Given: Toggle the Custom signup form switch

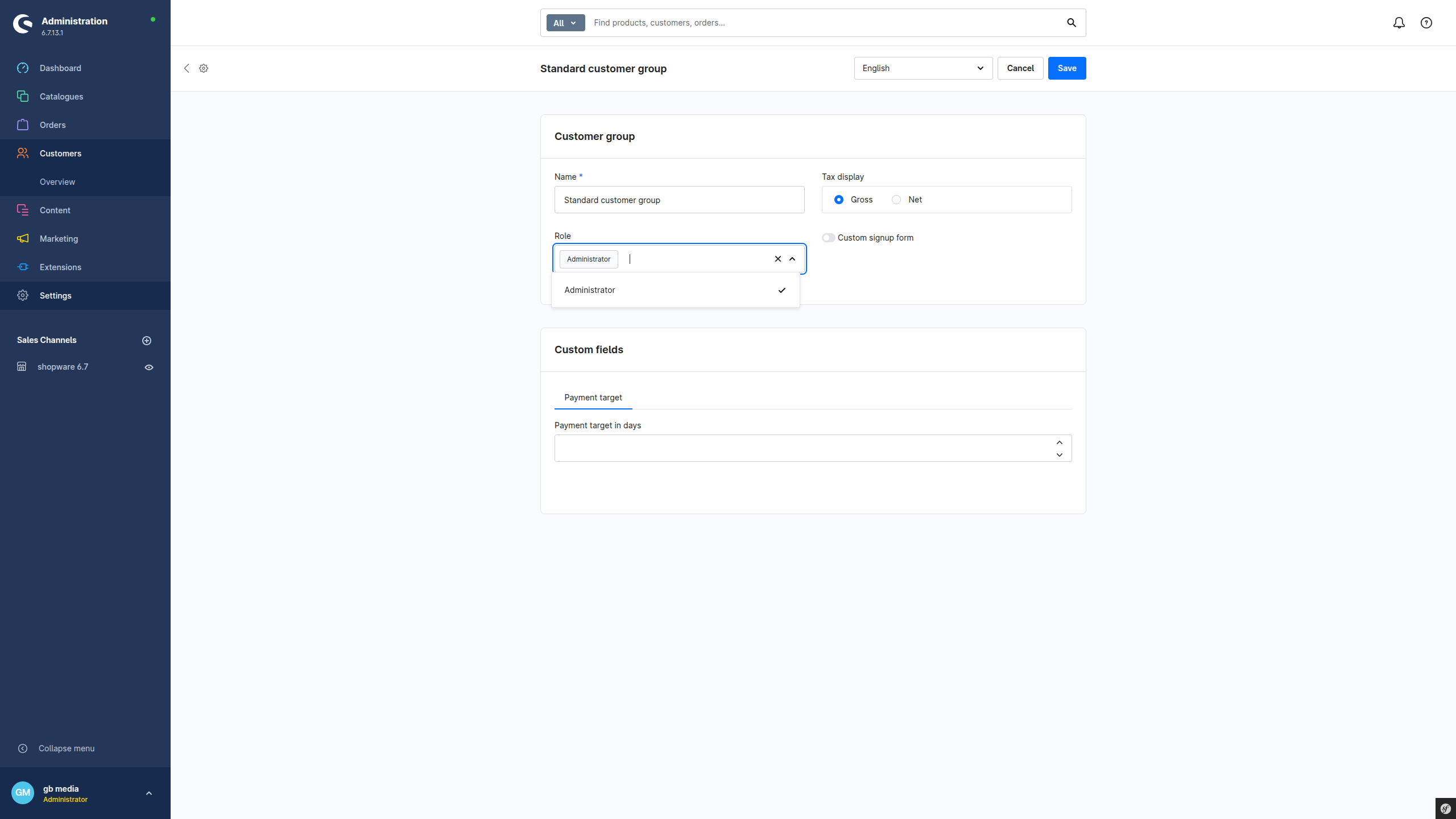Looking at the screenshot, I should click(828, 238).
